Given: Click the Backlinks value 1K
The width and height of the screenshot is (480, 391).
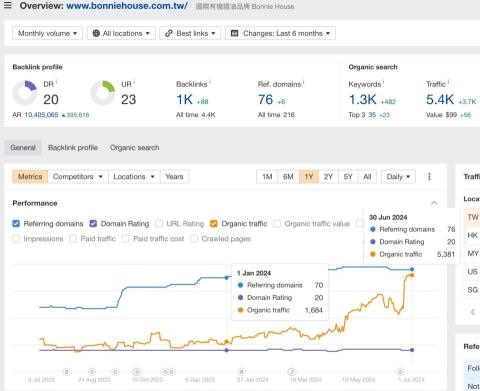Looking at the screenshot, I should point(184,99).
